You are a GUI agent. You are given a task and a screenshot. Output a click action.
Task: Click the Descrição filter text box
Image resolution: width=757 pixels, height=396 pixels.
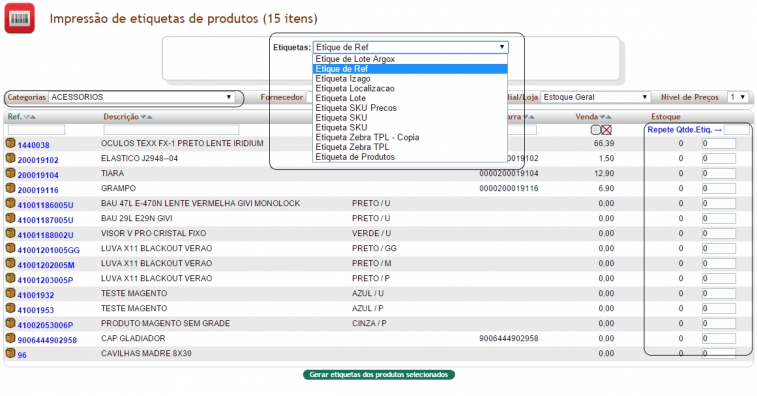click(171, 130)
